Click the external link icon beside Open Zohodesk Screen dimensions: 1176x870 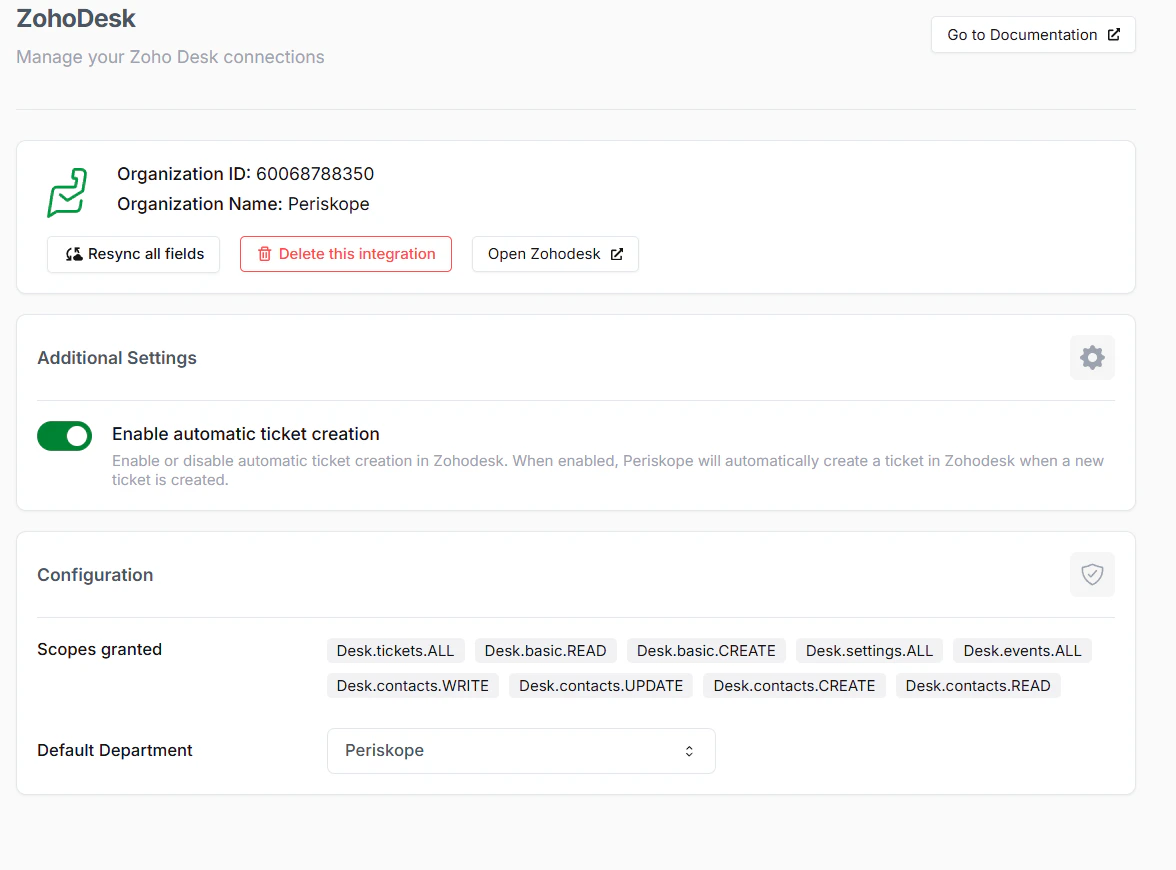[x=616, y=254]
